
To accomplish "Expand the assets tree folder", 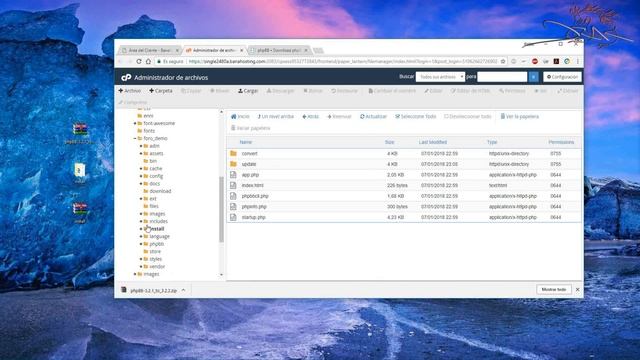I will 141,153.
